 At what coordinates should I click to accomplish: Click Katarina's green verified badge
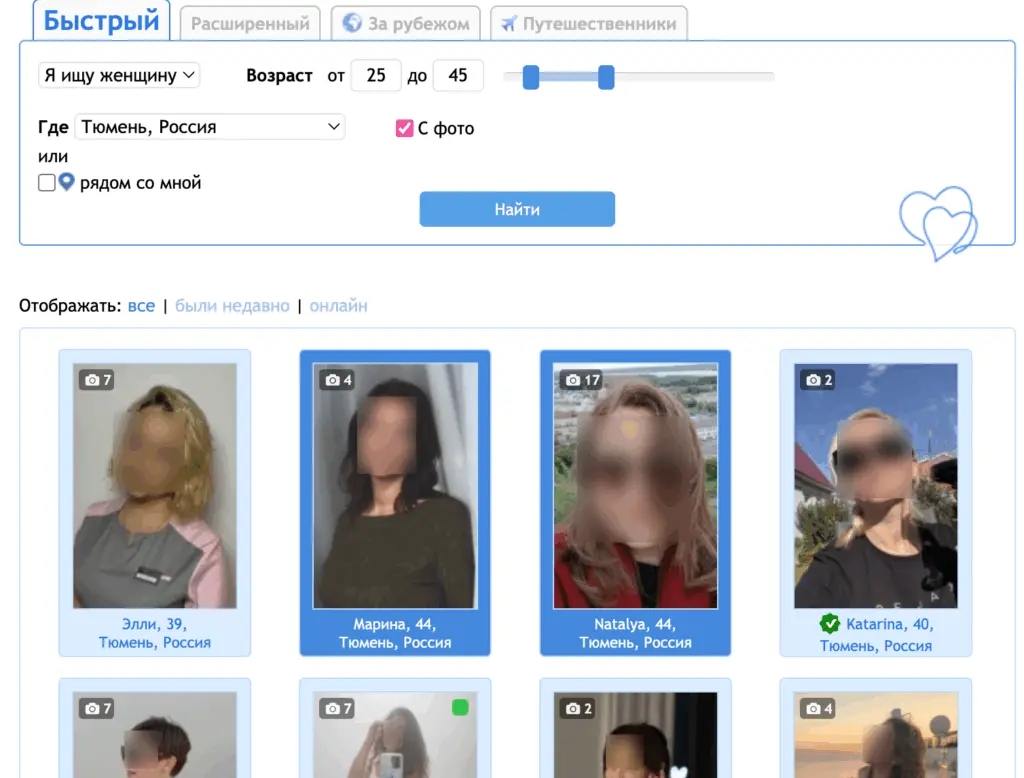[830, 625]
